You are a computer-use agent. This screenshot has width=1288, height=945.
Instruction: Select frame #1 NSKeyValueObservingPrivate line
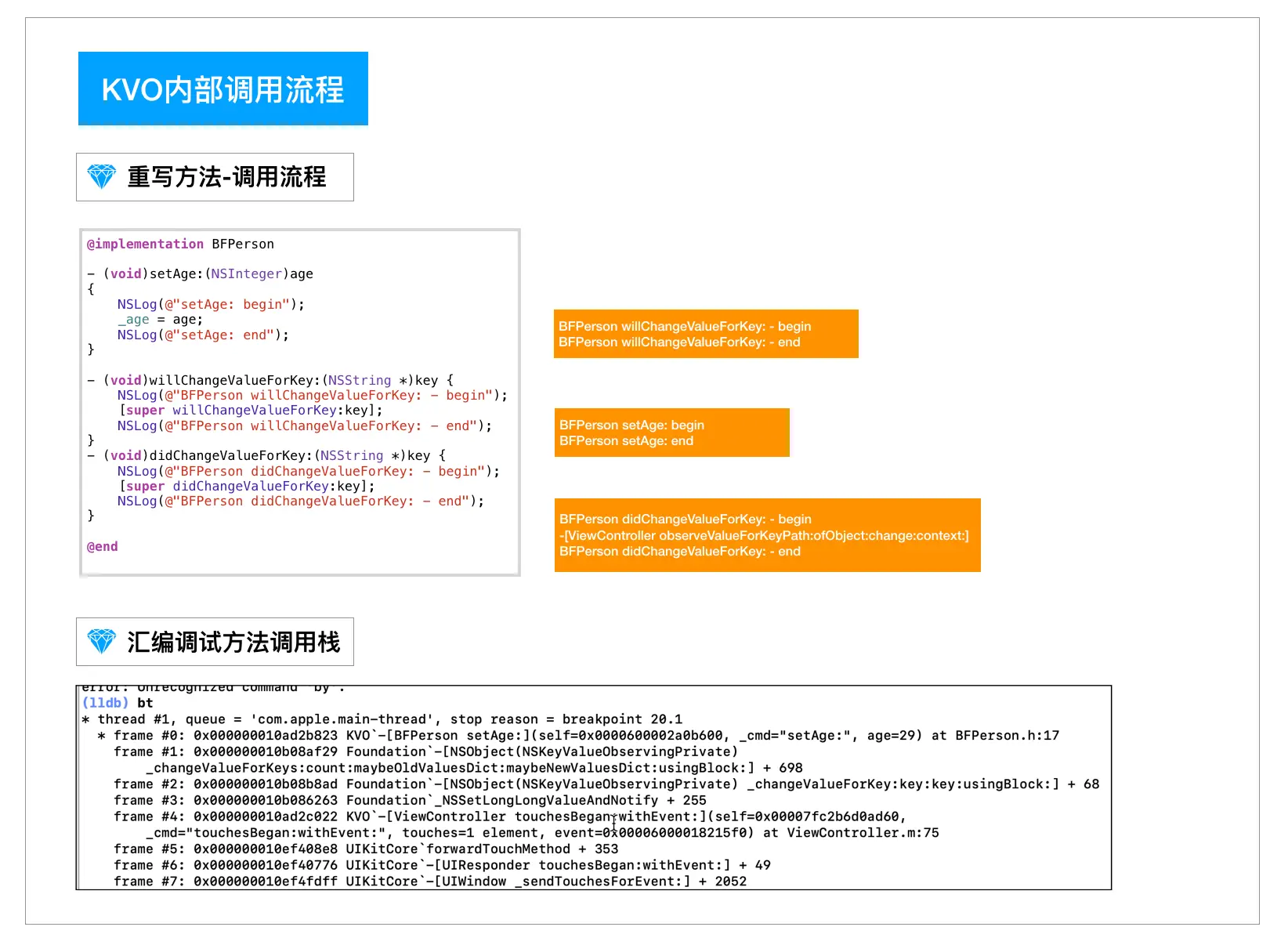(x=426, y=751)
